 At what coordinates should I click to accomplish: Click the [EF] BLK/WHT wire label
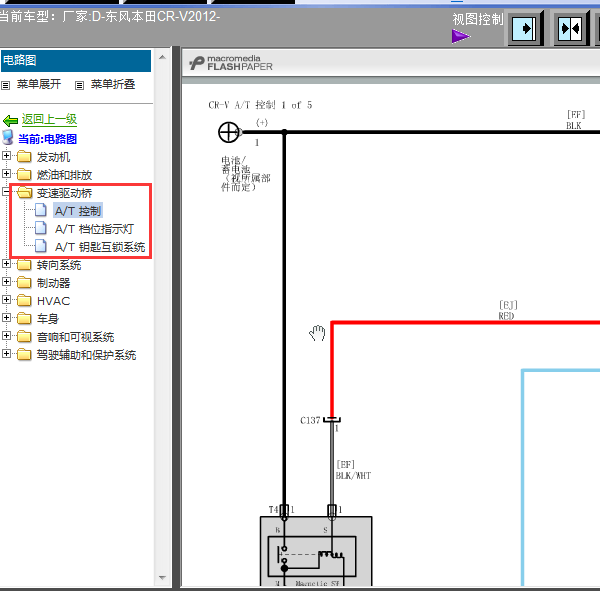pos(353,470)
